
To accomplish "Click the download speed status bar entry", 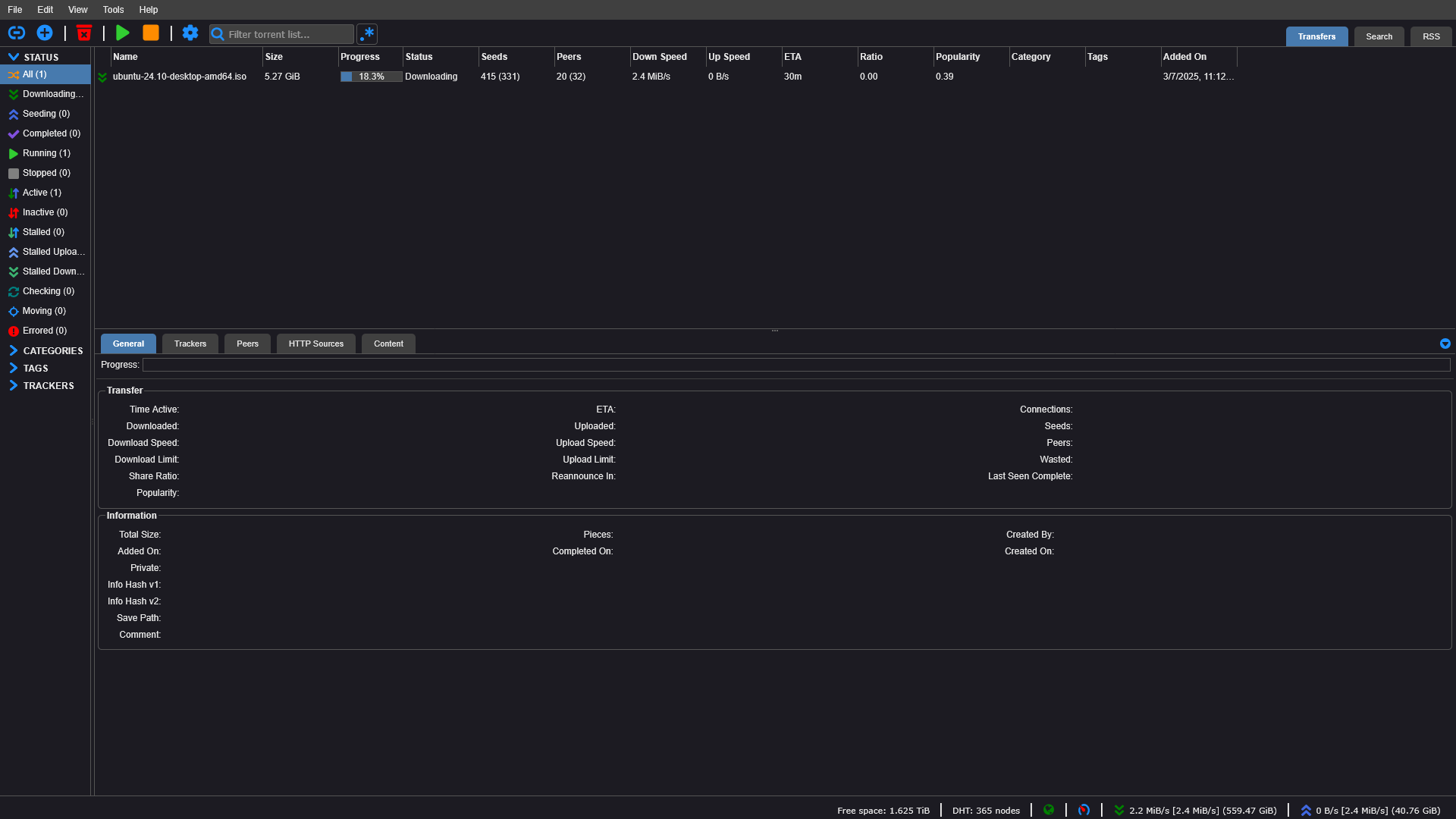I will click(x=1195, y=810).
